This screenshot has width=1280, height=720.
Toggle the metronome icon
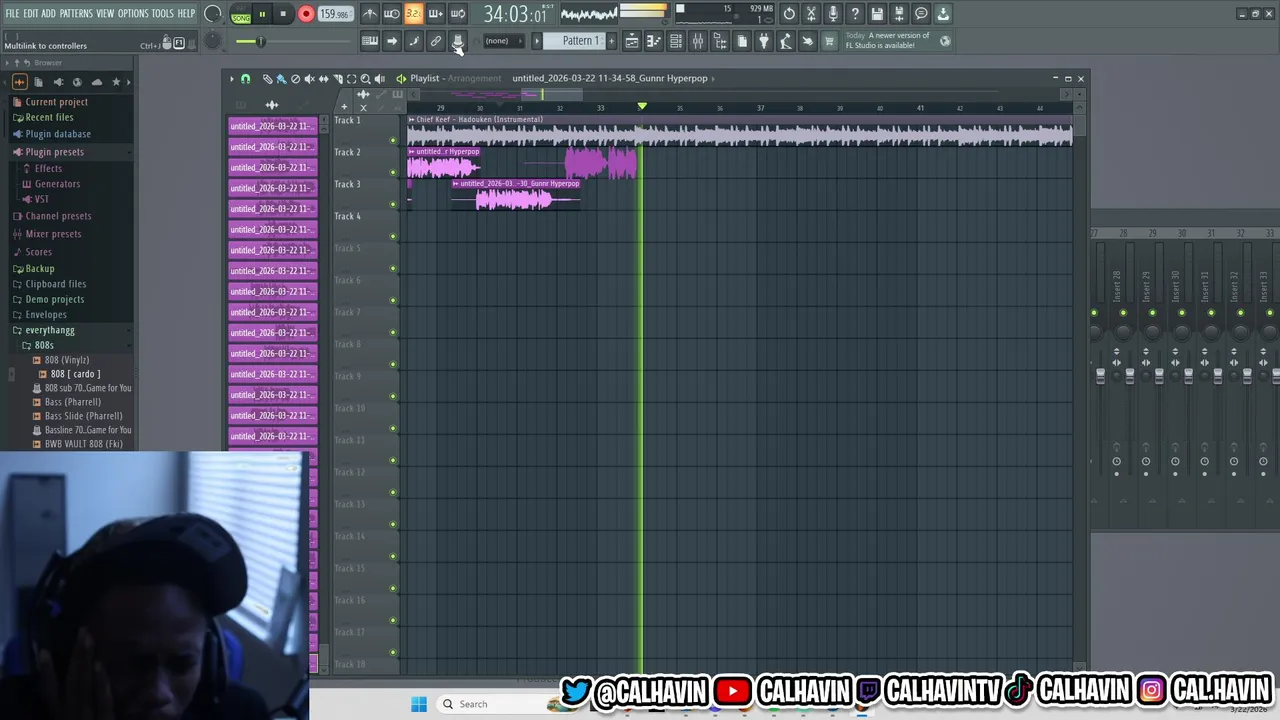(369, 14)
